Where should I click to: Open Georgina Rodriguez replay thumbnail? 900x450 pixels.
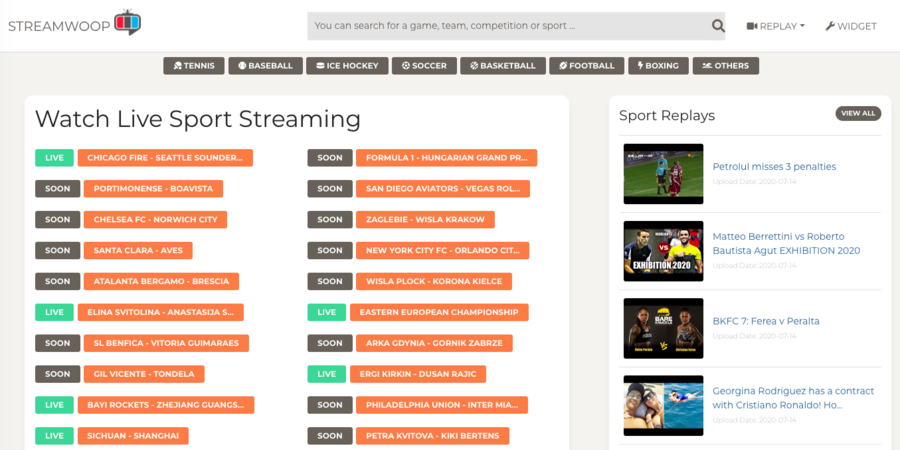click(664, 405)
